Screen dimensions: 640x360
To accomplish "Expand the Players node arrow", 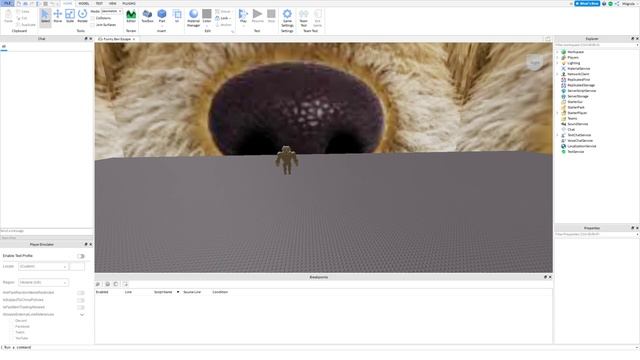I will (x=558, y=58).
